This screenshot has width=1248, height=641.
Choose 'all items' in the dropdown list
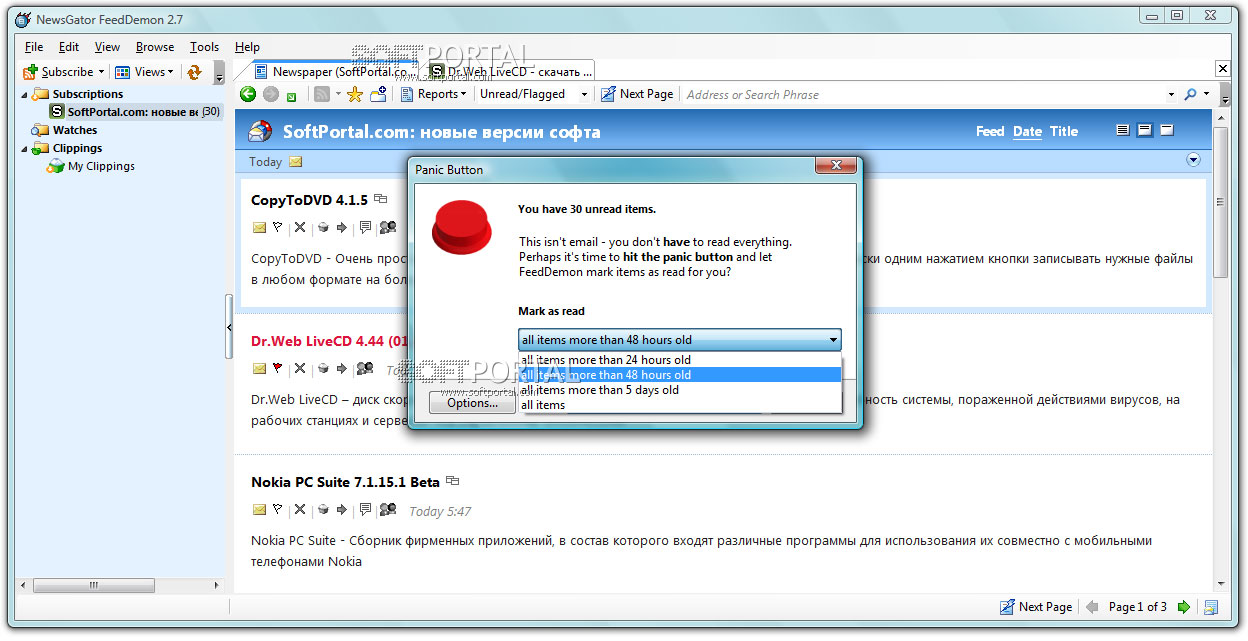680,405
